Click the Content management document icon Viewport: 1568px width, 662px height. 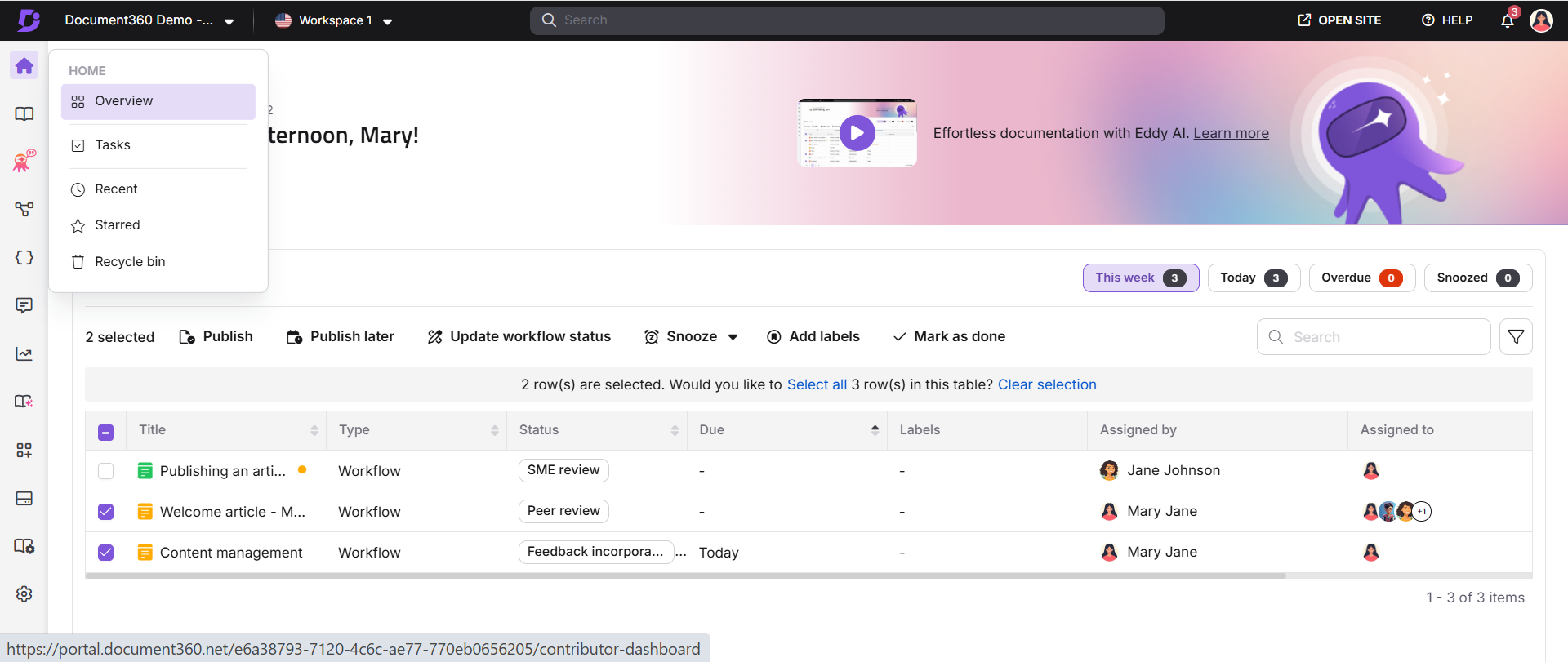point(145,552)
